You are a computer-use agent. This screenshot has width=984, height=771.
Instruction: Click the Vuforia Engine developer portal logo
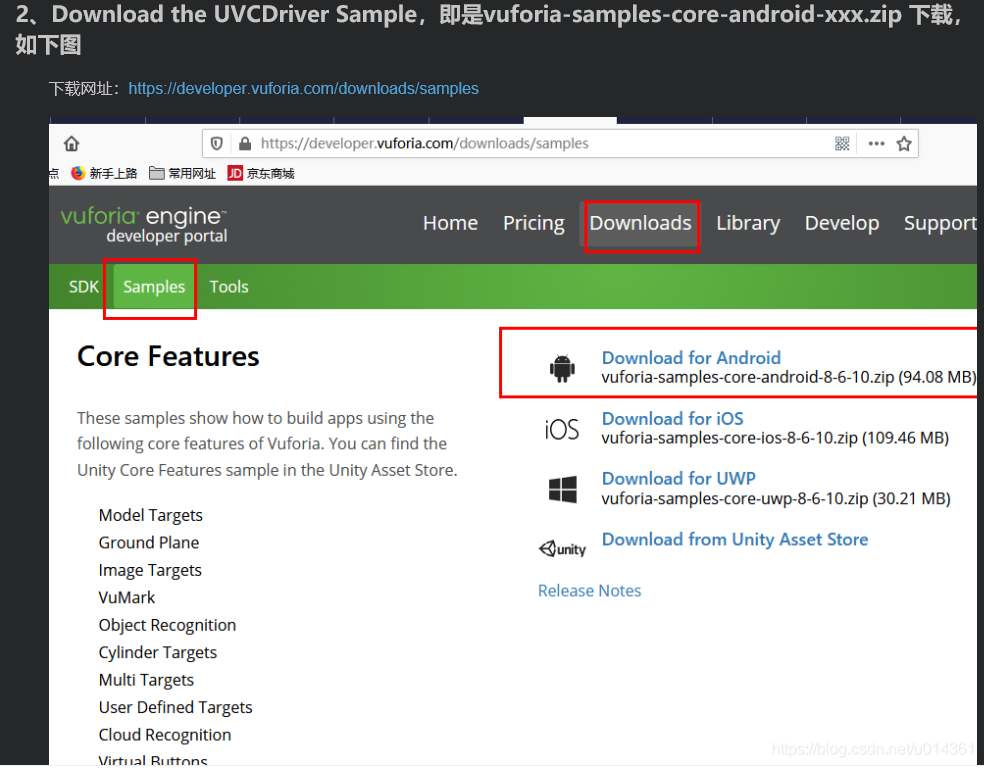(x=143, y=224)
